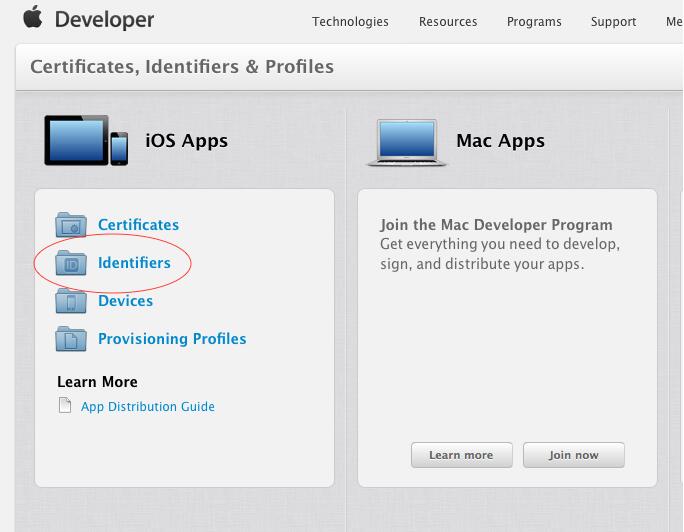Click the App Distribution Guide document icon

tap(65, 406)
